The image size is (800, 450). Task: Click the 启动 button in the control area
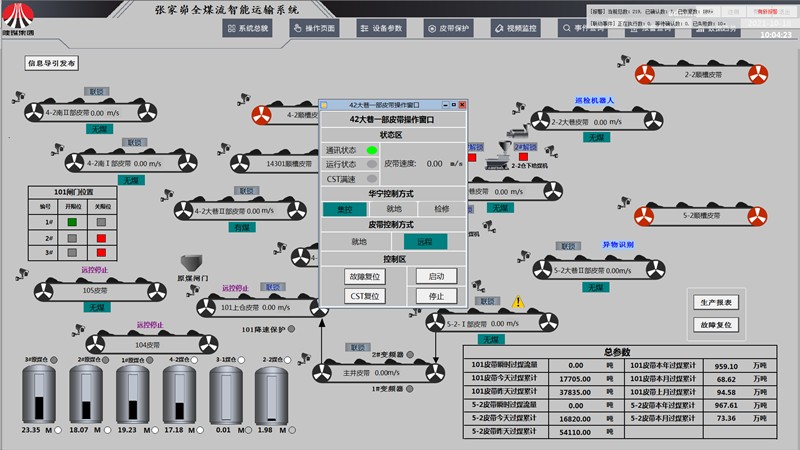(436, 277)
